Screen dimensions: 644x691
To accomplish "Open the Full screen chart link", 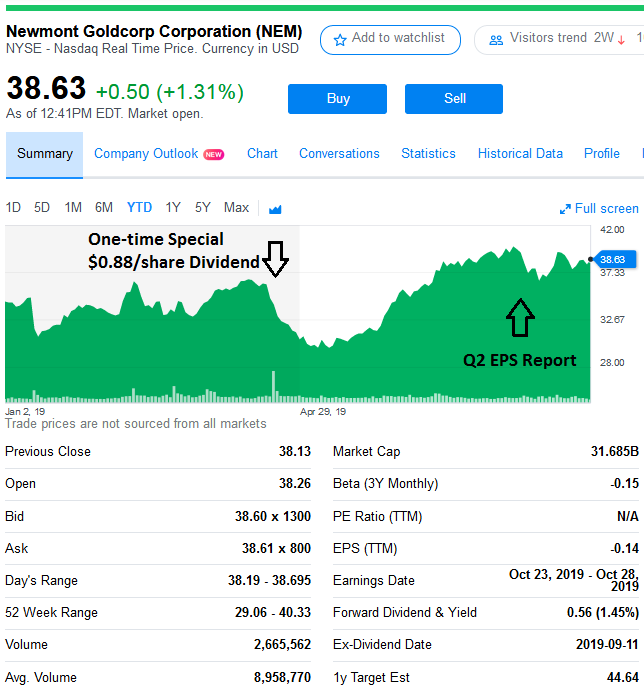I will click(x=599, y=208).
